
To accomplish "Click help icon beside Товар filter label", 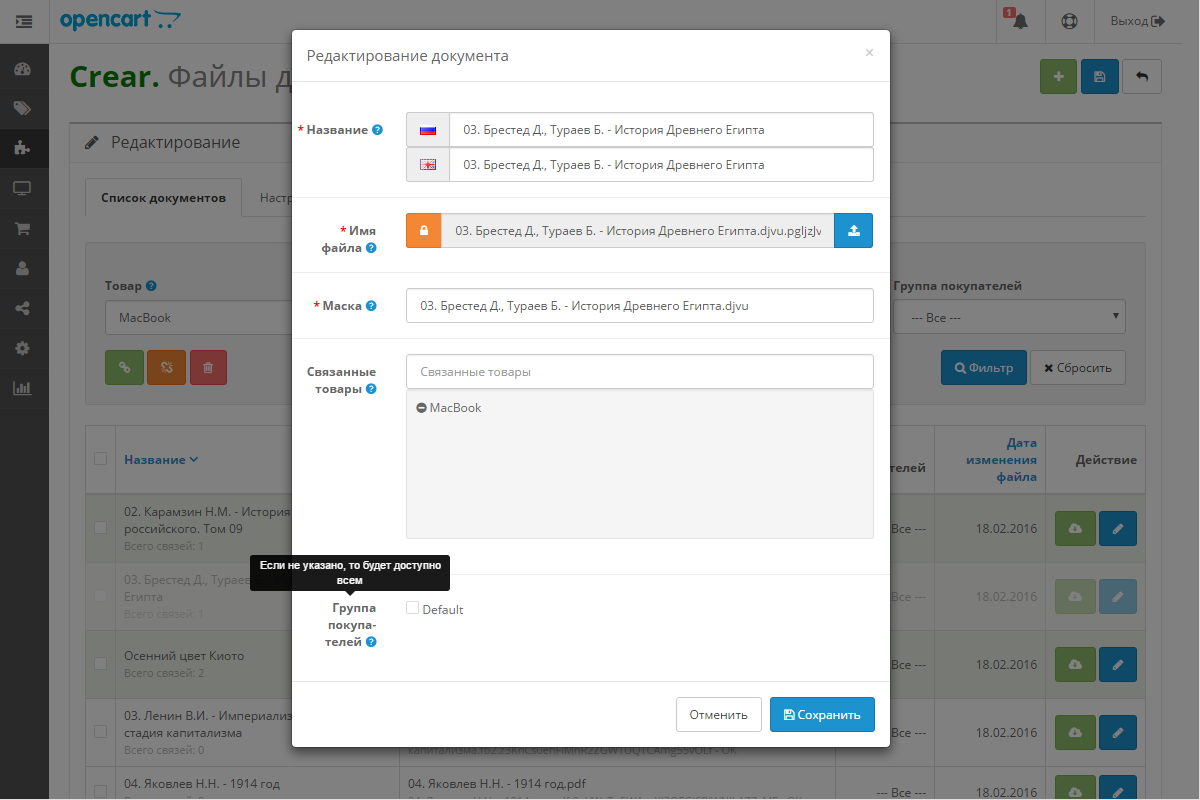I will coord(151,286).
